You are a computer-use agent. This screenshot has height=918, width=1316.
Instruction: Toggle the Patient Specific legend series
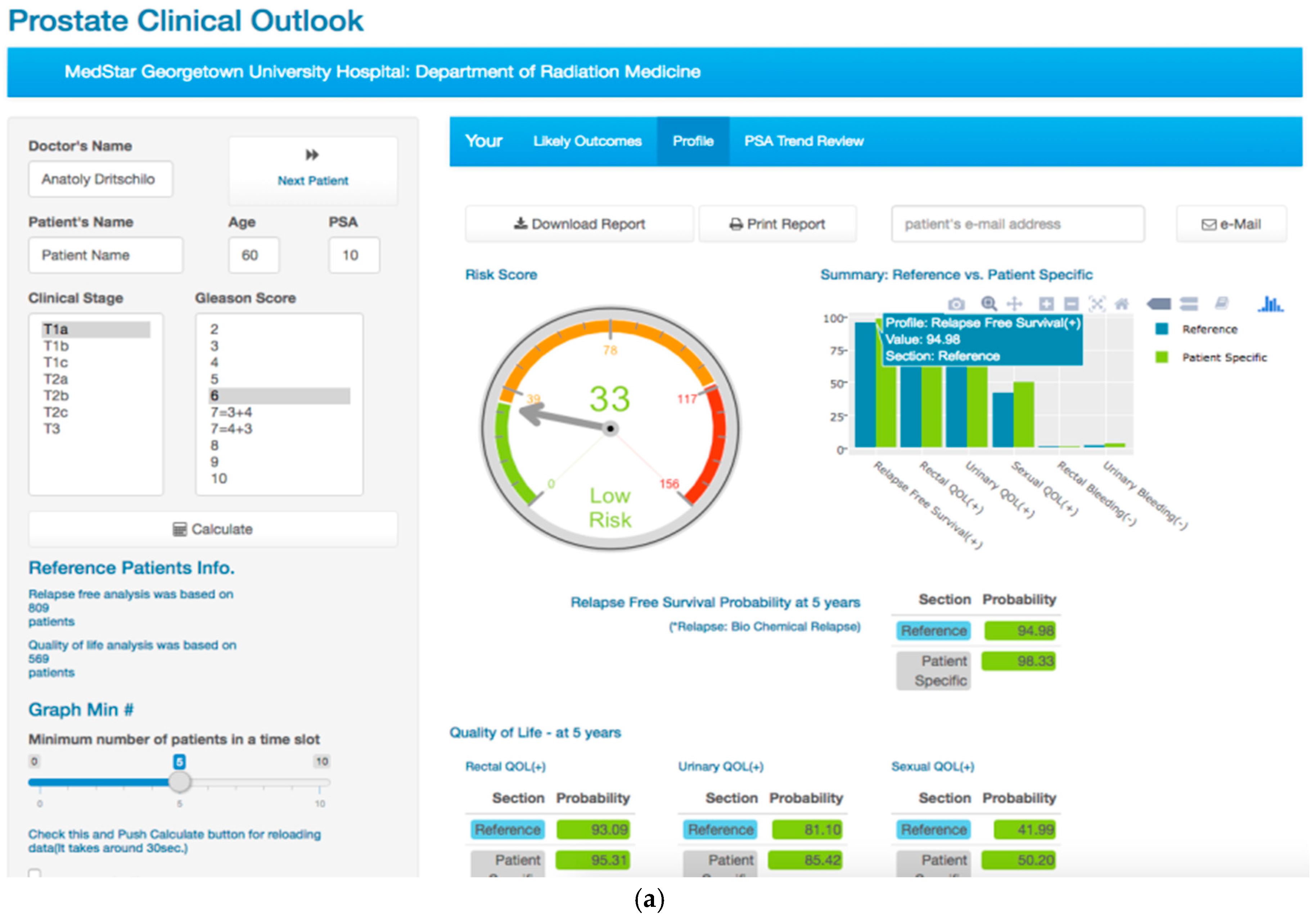[x=1224, y=357]
